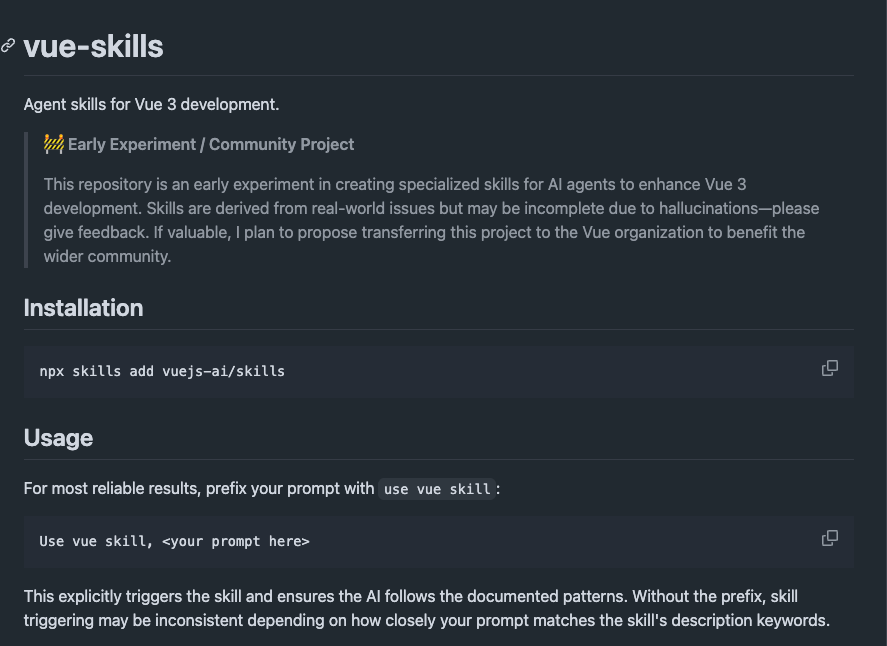Click the construction barrier emoji icon
Viewport: 887px width, 646px height.
pos(54,144)
